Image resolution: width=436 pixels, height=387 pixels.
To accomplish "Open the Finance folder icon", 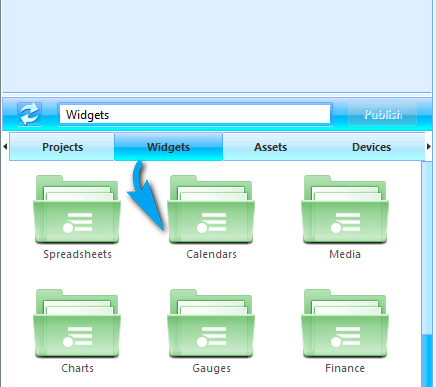I will 345,323.
